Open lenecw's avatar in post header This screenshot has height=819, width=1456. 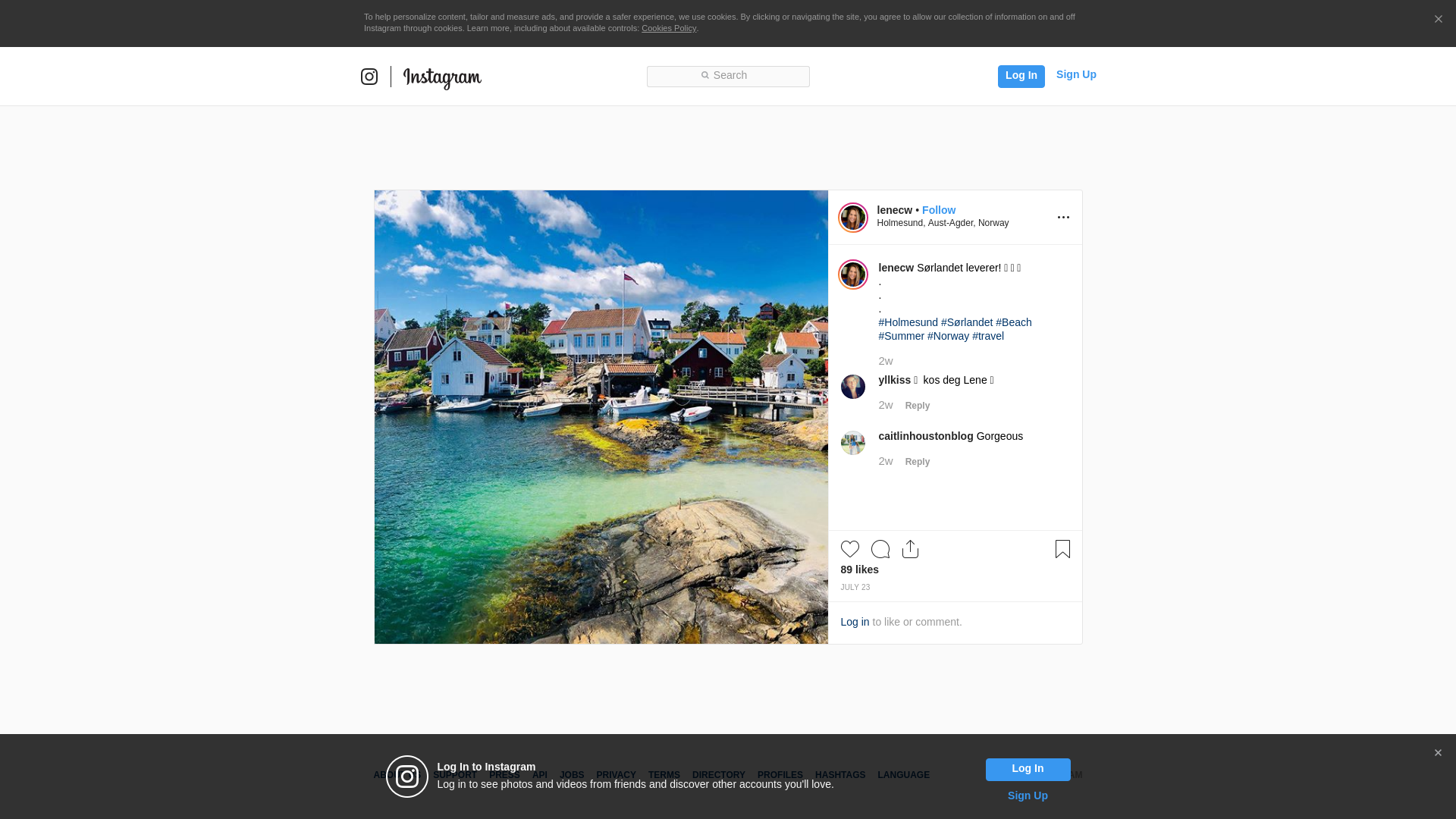click(x=852, y=218)
